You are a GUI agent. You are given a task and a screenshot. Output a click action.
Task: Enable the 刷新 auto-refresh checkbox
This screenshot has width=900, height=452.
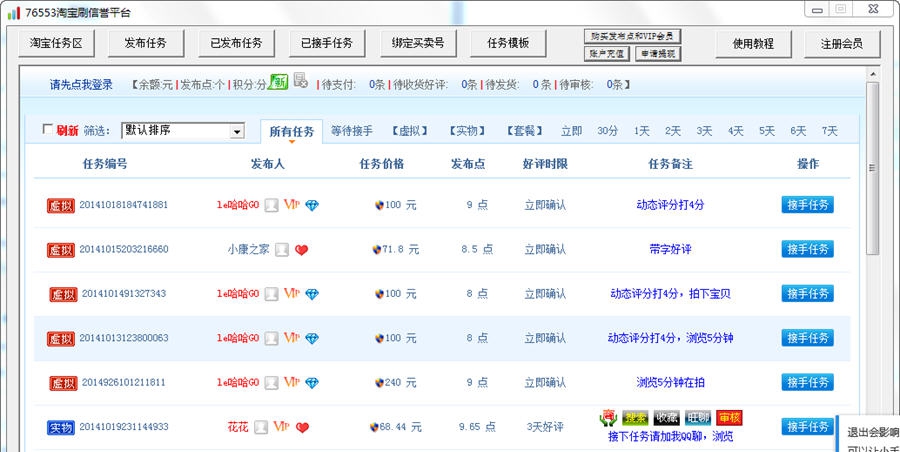pyautogui.click(x=48, y=129)
